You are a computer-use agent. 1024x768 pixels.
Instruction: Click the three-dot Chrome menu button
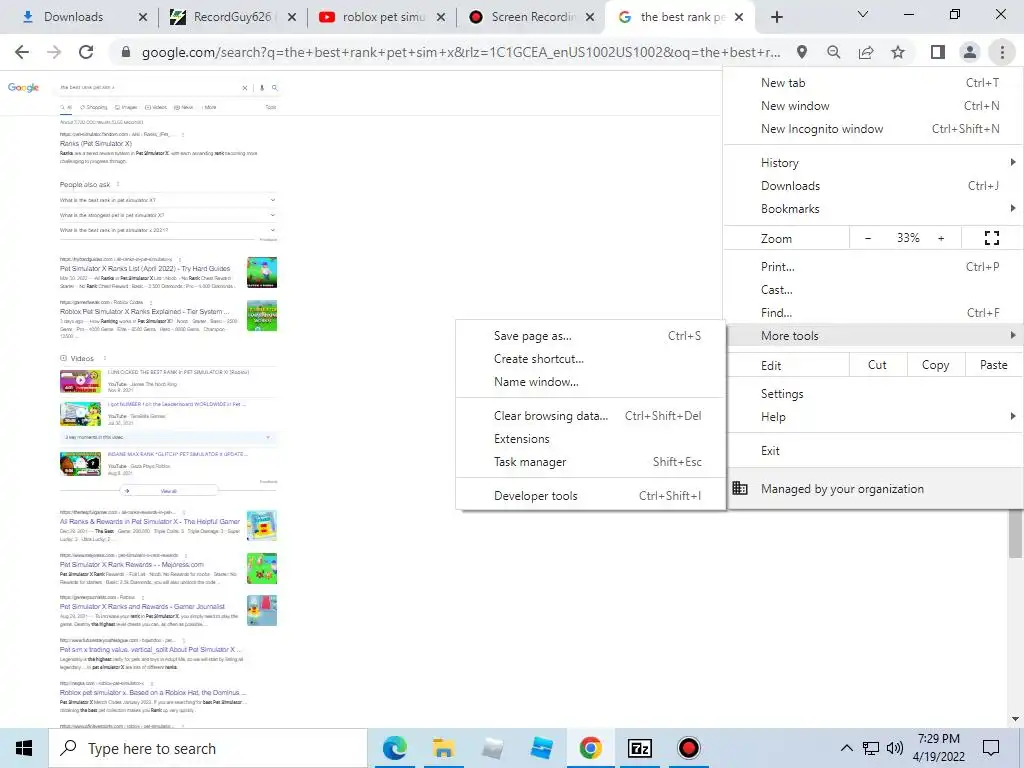[x=1002, y=52]
